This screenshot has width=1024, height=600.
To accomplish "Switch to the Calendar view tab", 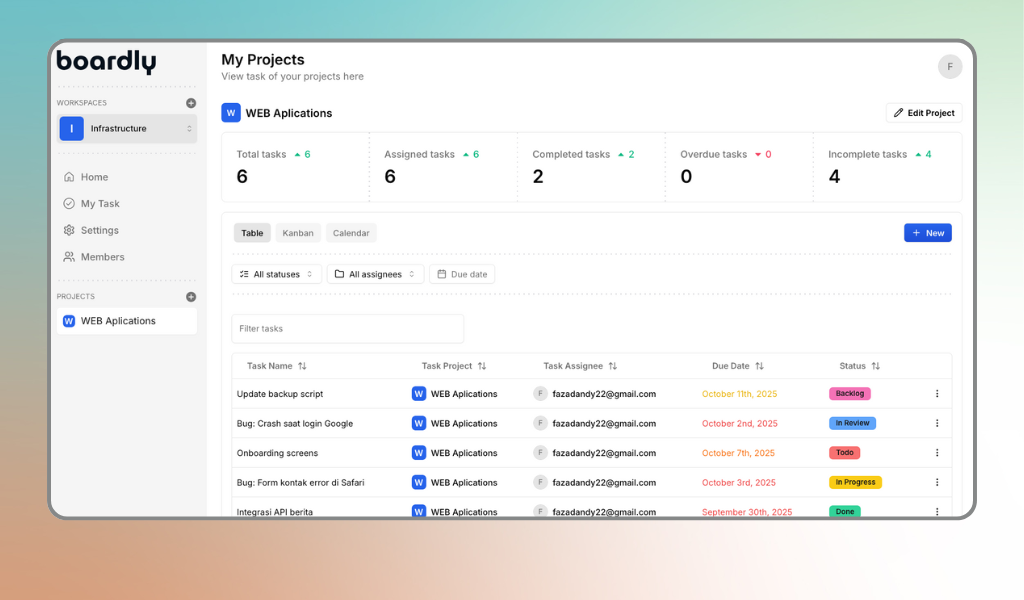I will [x=351, y=233].
